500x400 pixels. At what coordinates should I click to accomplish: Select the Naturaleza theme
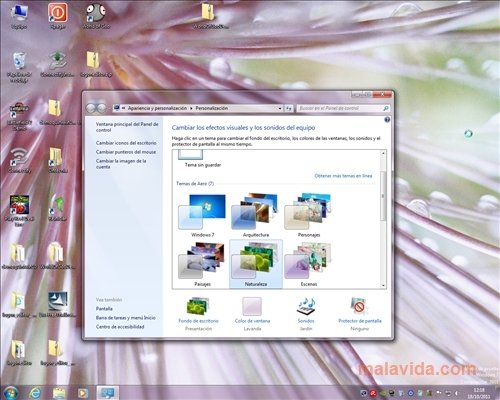pyautogui.click(x=256, y=264)
